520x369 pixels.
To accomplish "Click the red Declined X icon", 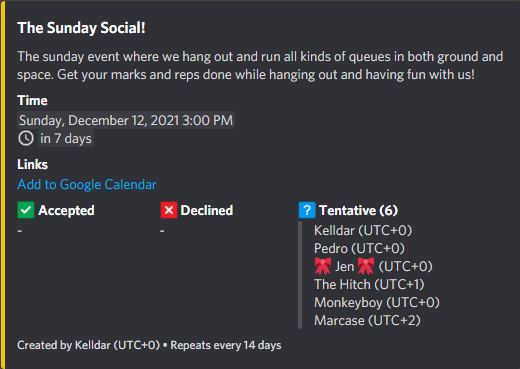I will coord(169,210).
